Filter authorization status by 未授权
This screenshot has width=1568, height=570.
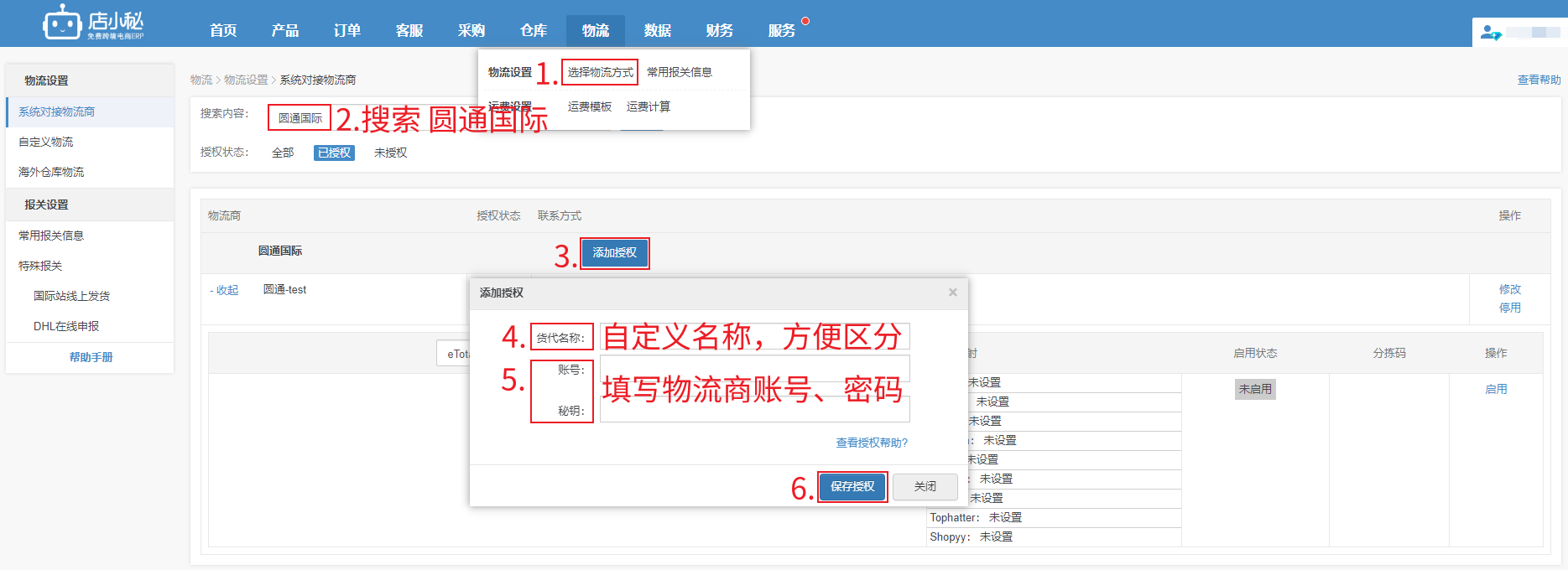tap(390, 153)
